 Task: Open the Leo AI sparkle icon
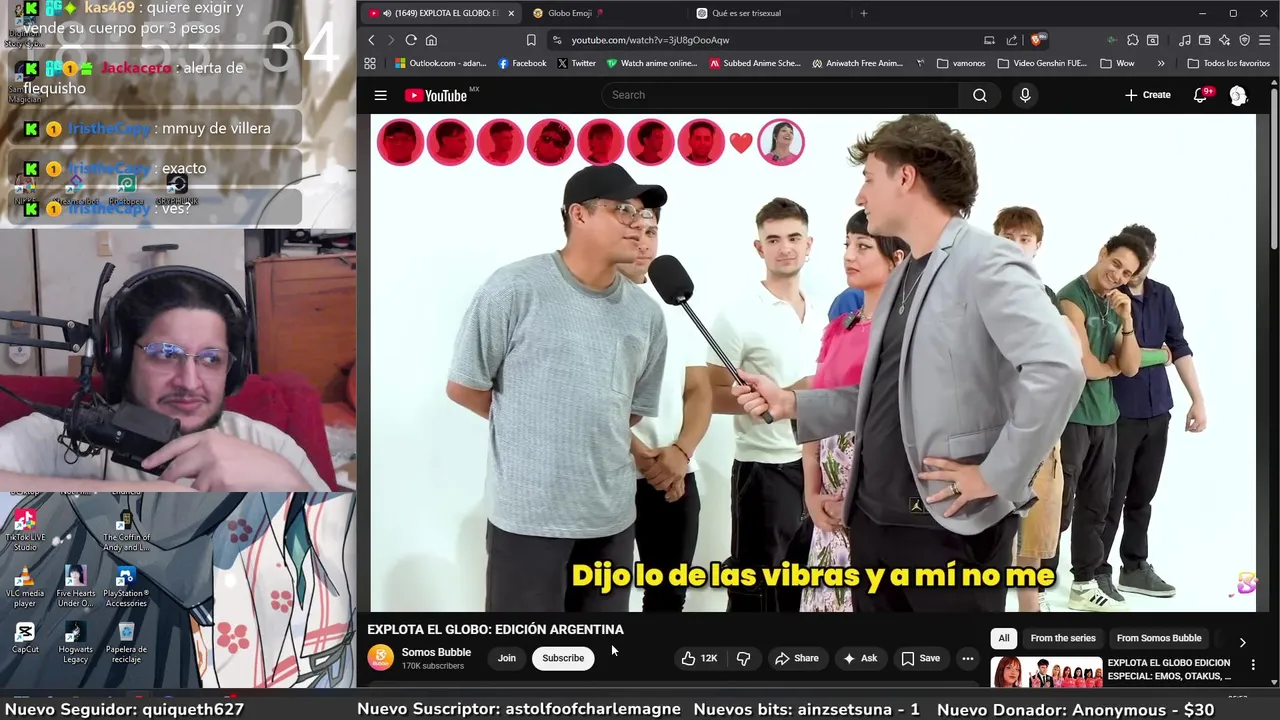pyautogui.click(x=1225, y=40)
